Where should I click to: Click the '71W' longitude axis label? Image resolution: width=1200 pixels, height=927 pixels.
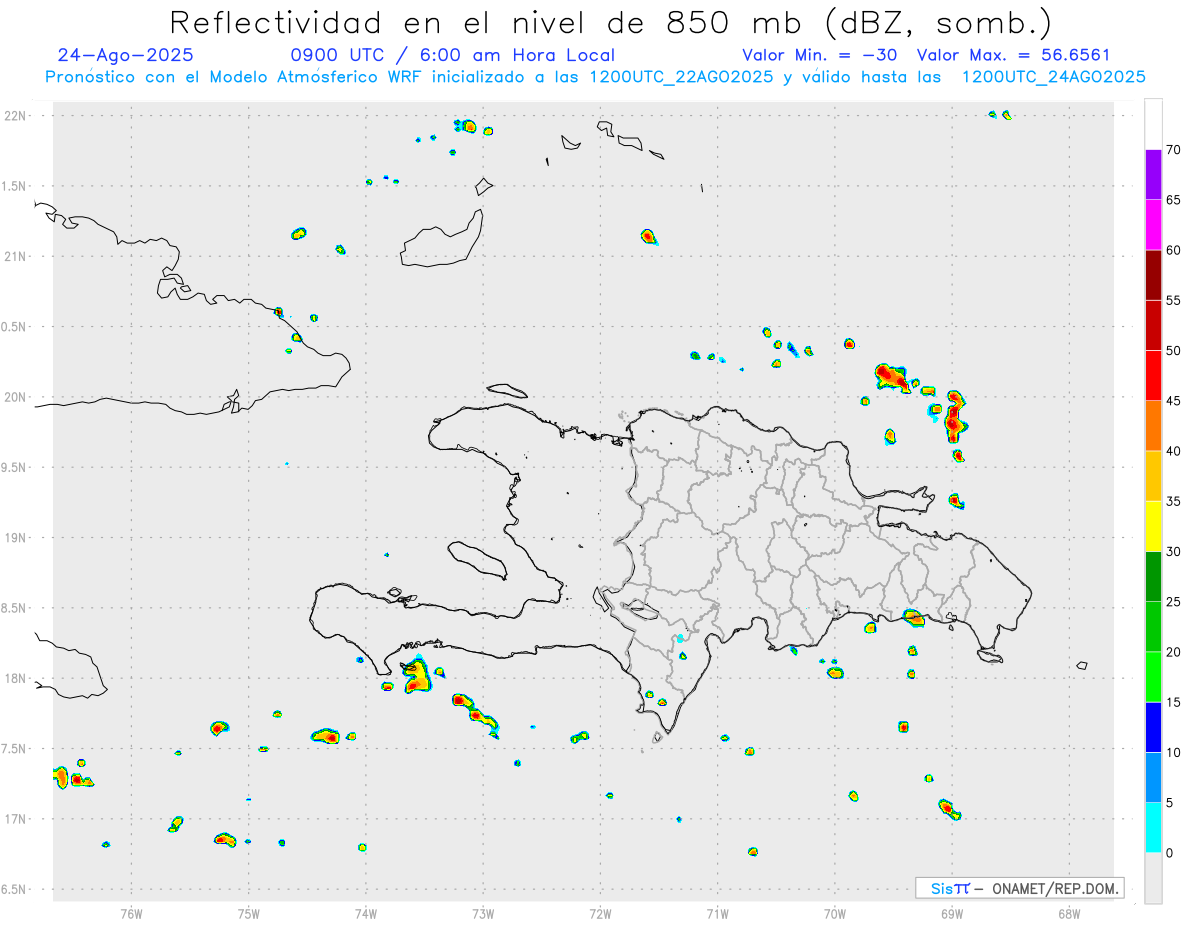click(x=718, y=913)
